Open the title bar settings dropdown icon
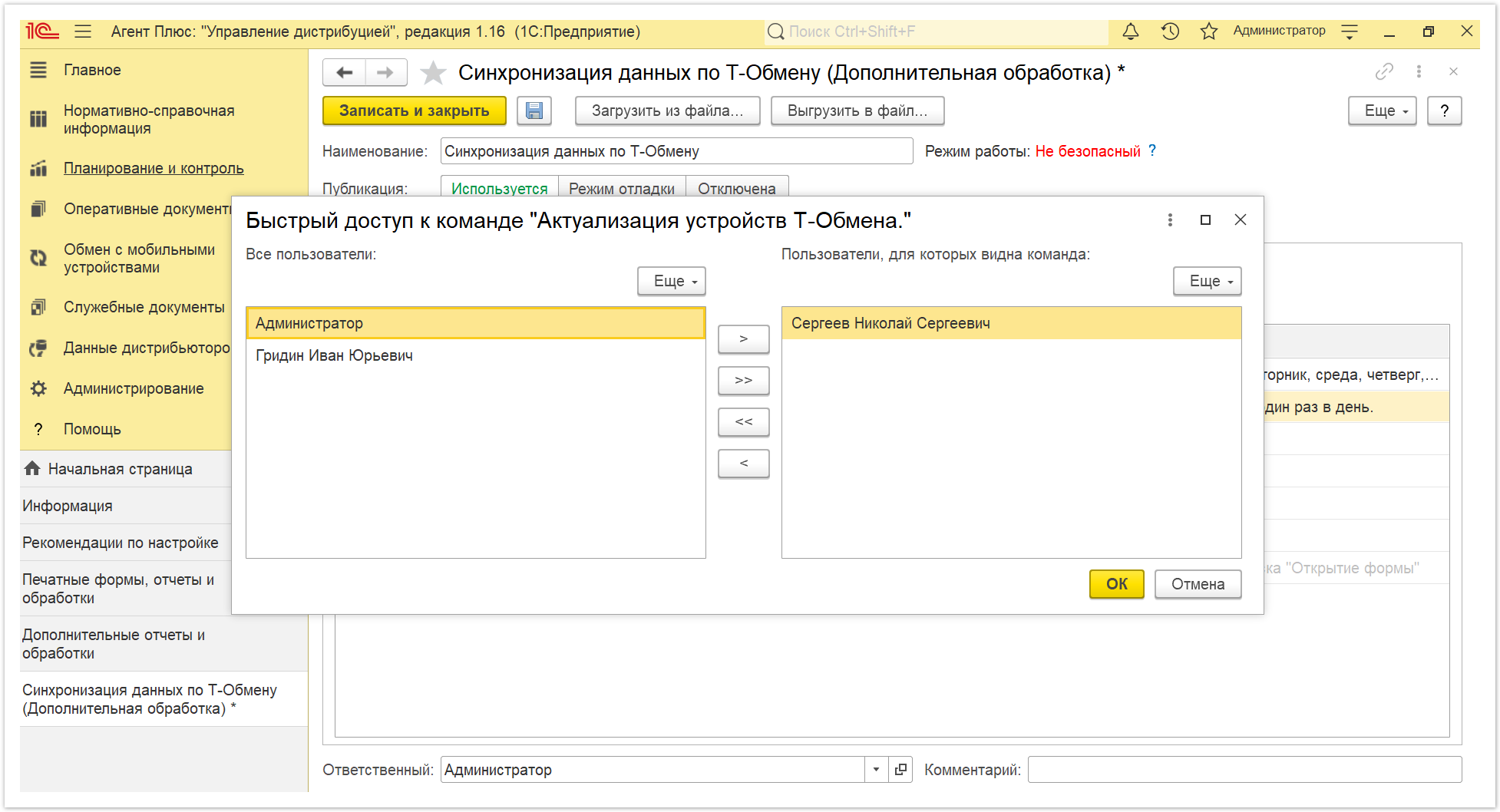 [x=1350, y=31]
